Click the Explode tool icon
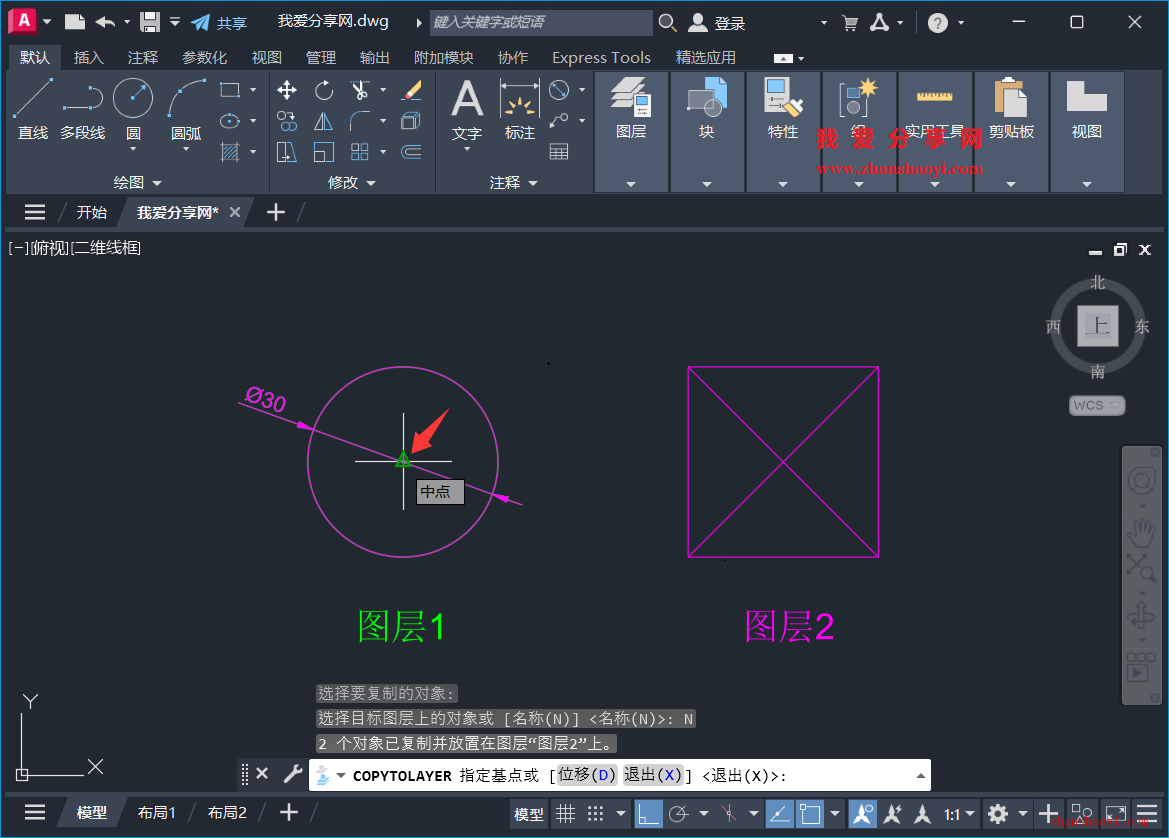This screenshot has width=1169, height=838. 411,121
